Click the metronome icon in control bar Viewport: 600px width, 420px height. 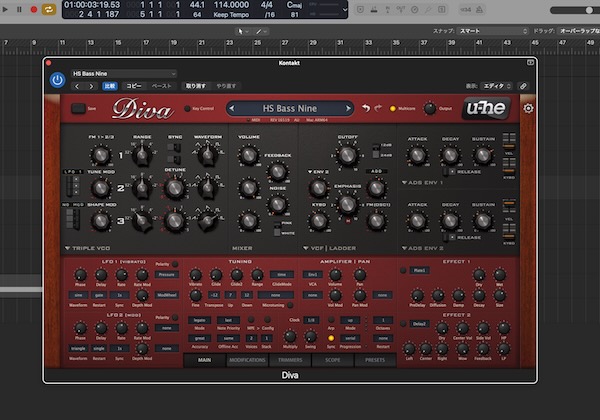479,10
